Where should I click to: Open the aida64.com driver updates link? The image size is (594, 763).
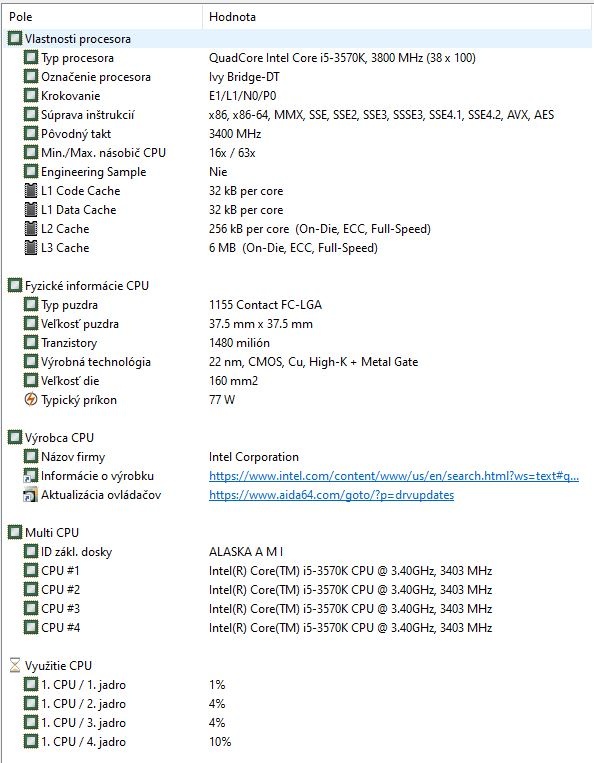[331, 494]
